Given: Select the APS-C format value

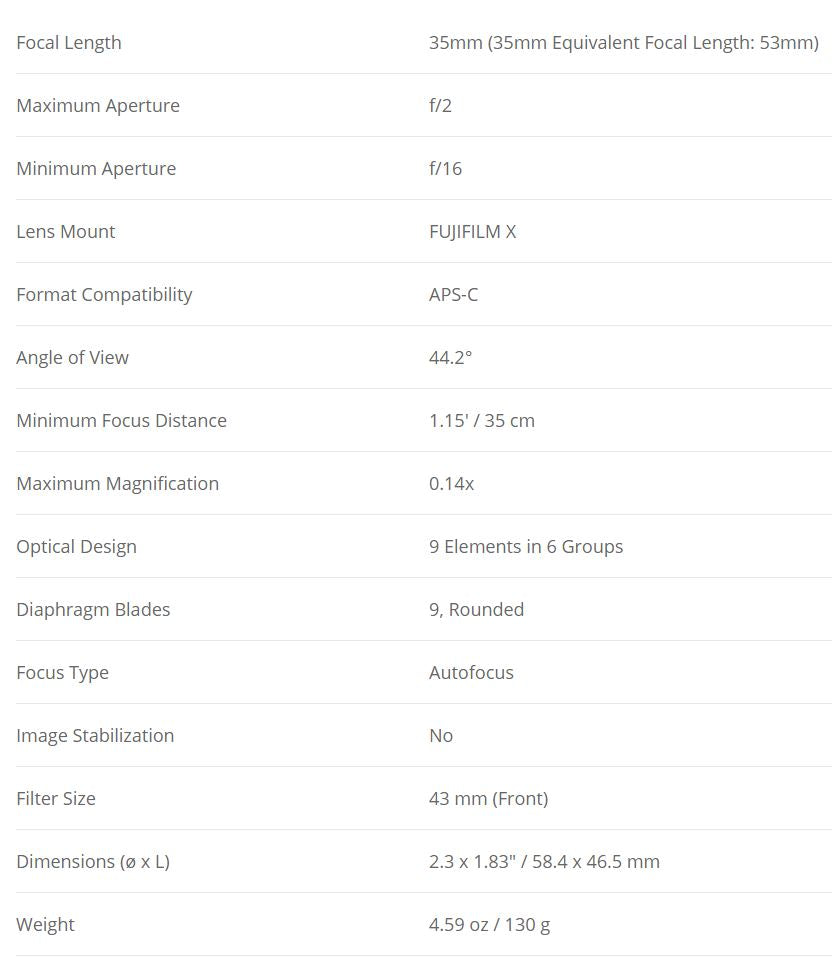Looking at the screenshot, I should tap(453, 295).
